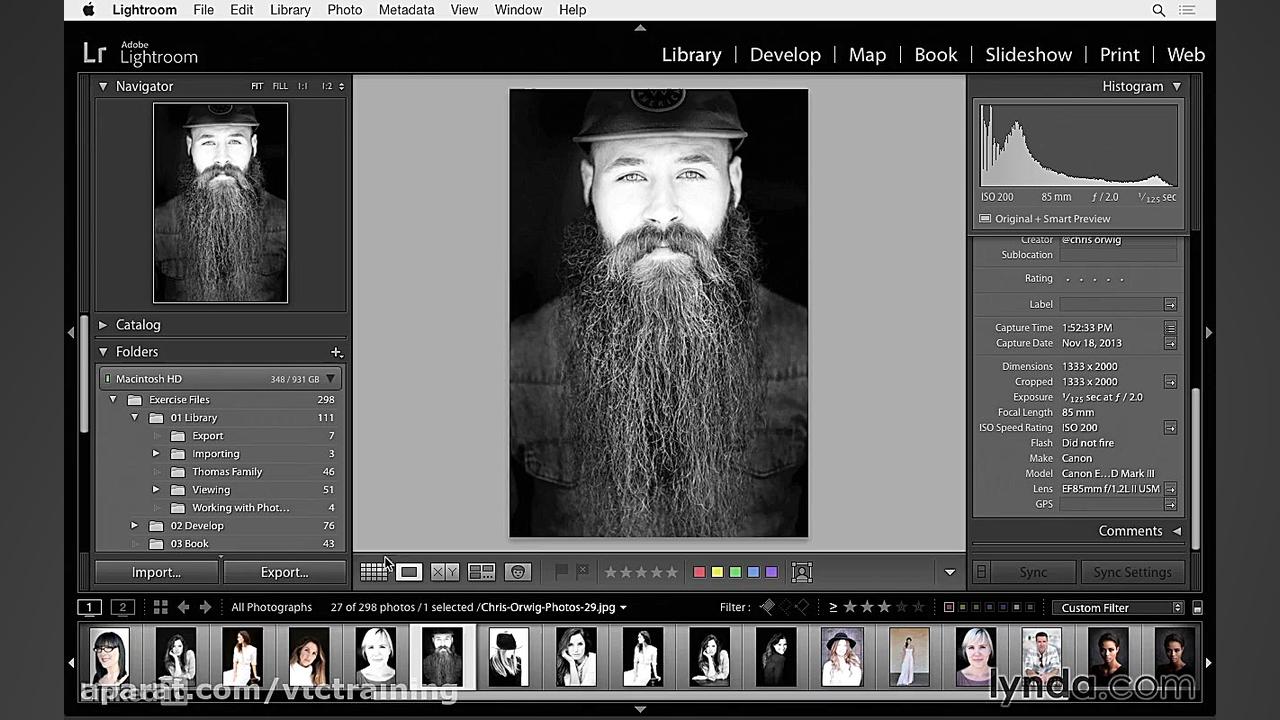The width and height of the screenshot is (1280, 720).
Task: Select the bearded man thumbnail in filmstrip
Action: pos(442,656)
